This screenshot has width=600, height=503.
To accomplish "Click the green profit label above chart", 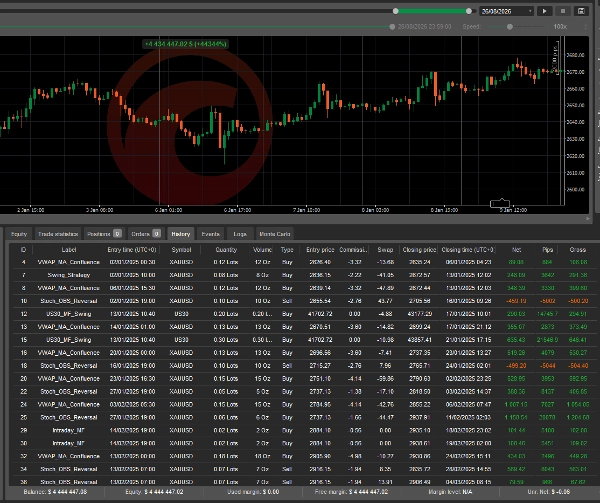I will [x=186, y=44].
